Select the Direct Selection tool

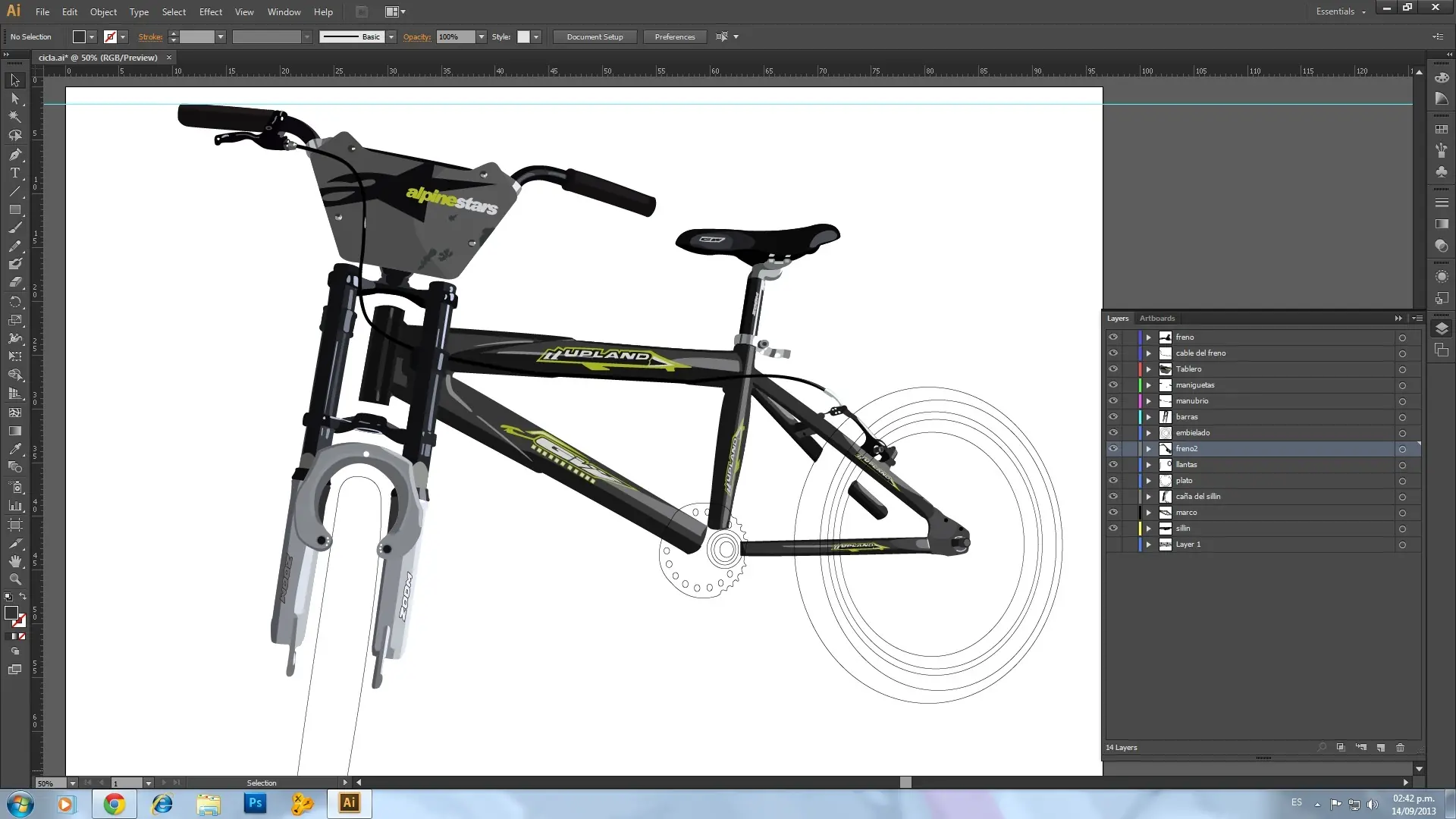coord(15,99)
